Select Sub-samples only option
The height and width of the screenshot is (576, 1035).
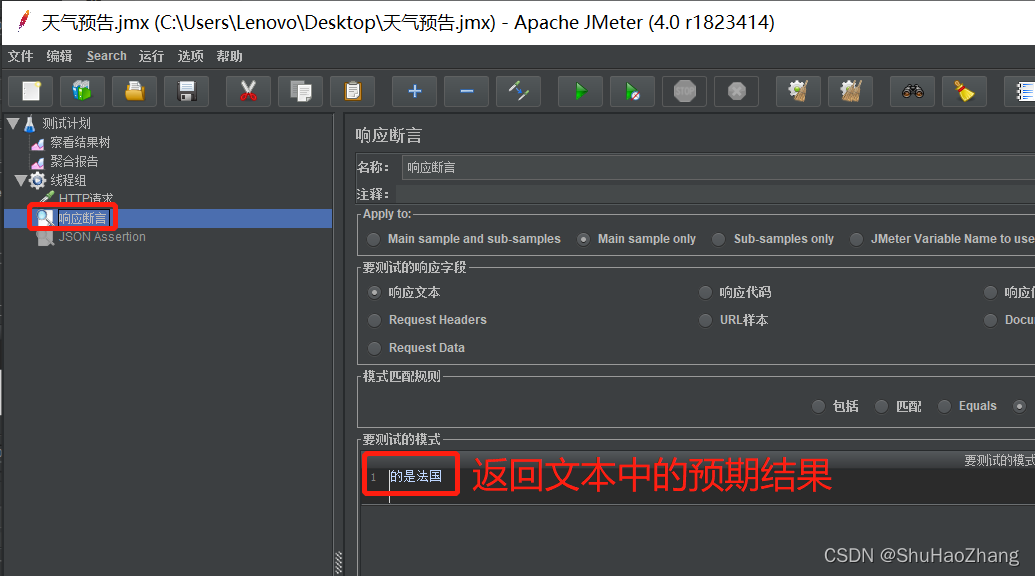click(773, 239)
